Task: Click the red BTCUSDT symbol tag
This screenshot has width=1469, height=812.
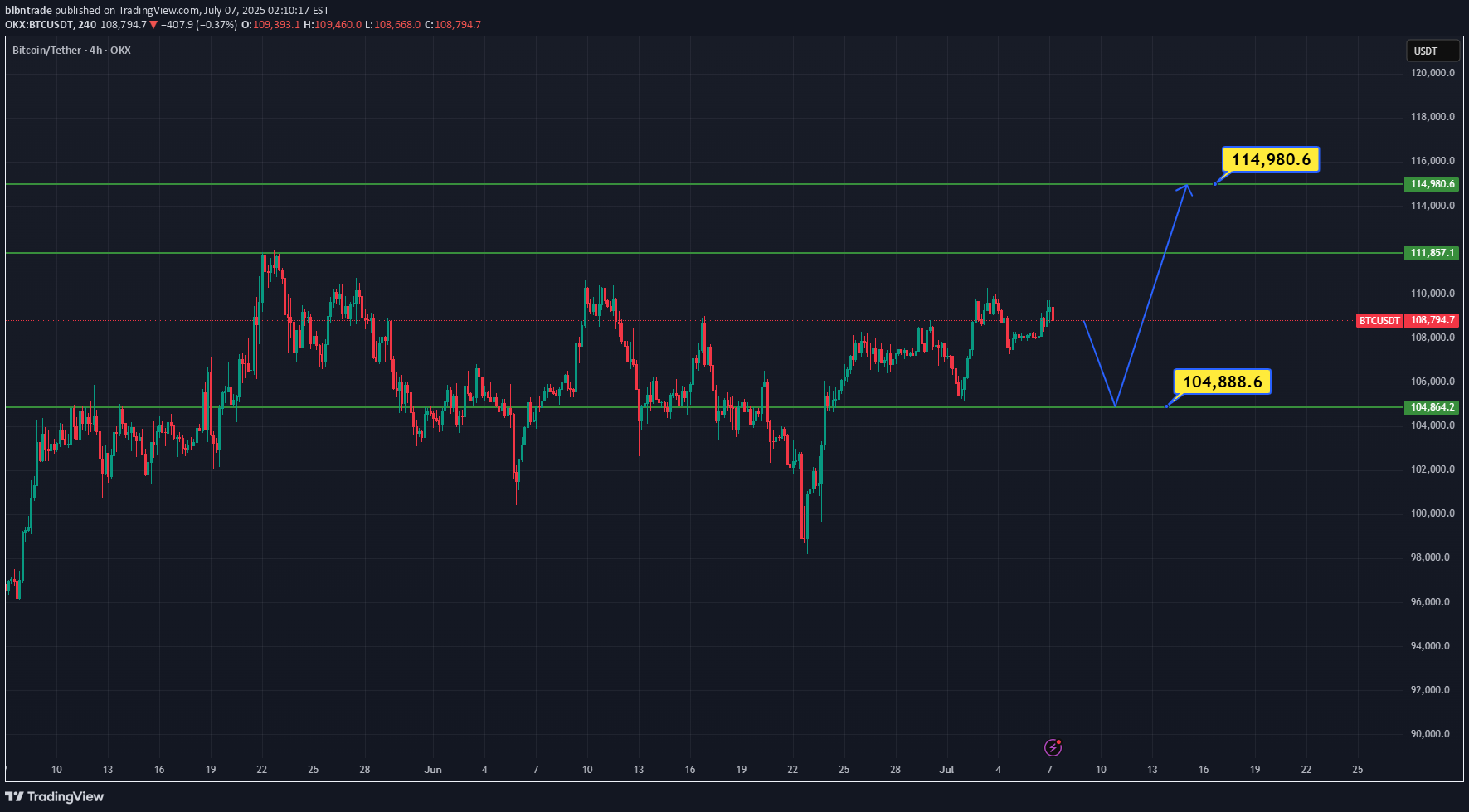Action: pos(1379,320)
